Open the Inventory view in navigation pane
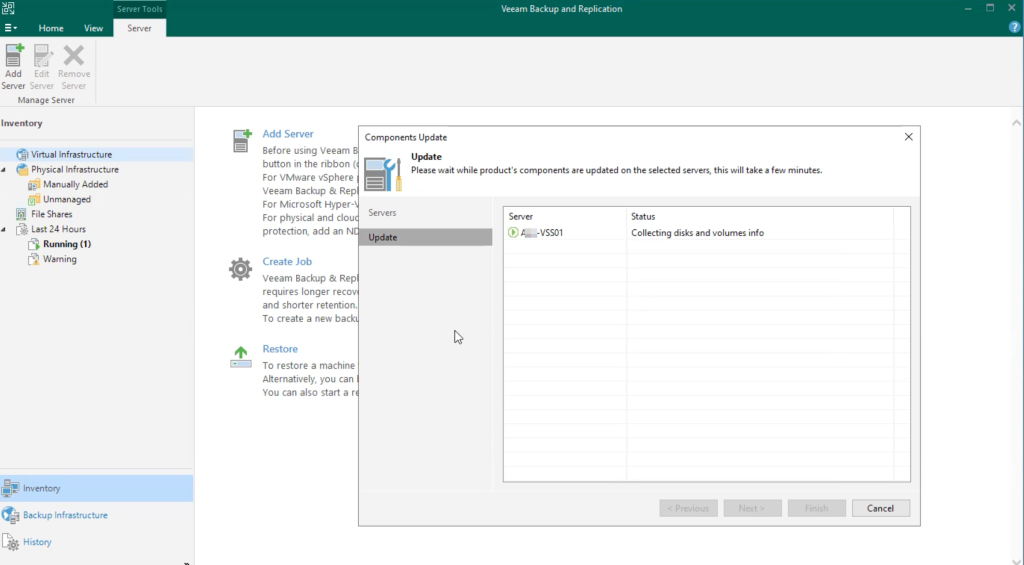This screenshot has width=1024, height=565. (x=97, y=489)
